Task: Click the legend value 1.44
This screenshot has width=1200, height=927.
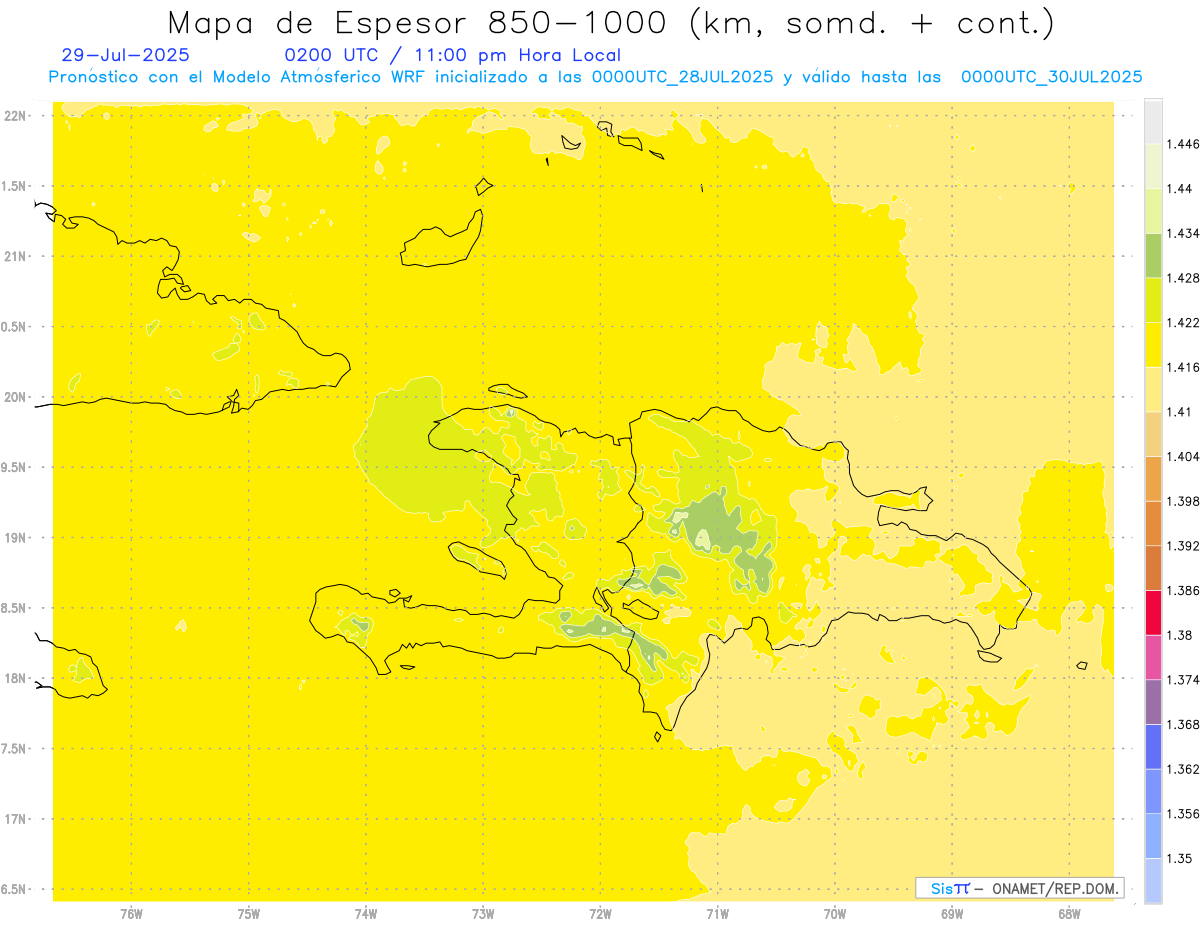Action: pyautogui.click(x=1179, y=189)
